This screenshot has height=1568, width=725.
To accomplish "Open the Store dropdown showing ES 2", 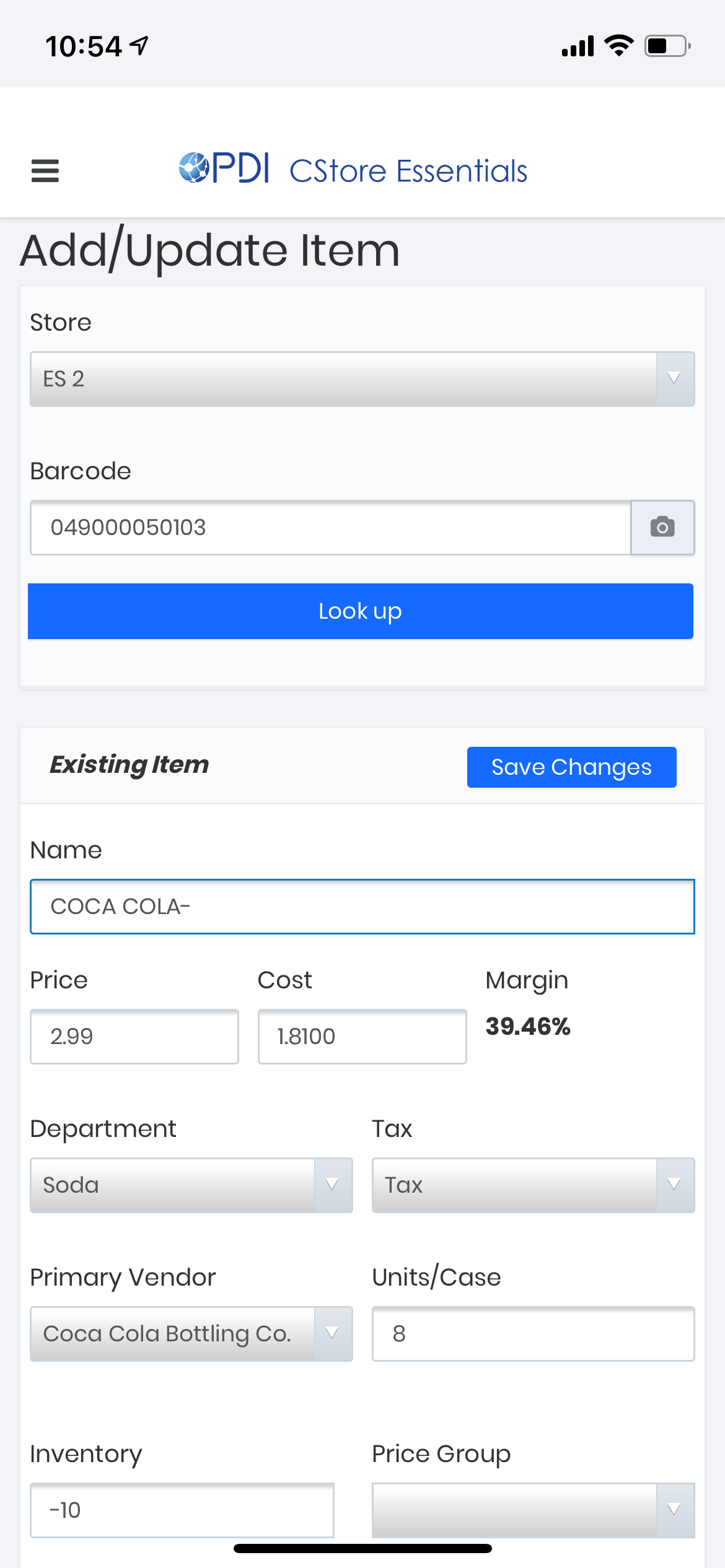I will pyautogui.click(x=362, y=378).
